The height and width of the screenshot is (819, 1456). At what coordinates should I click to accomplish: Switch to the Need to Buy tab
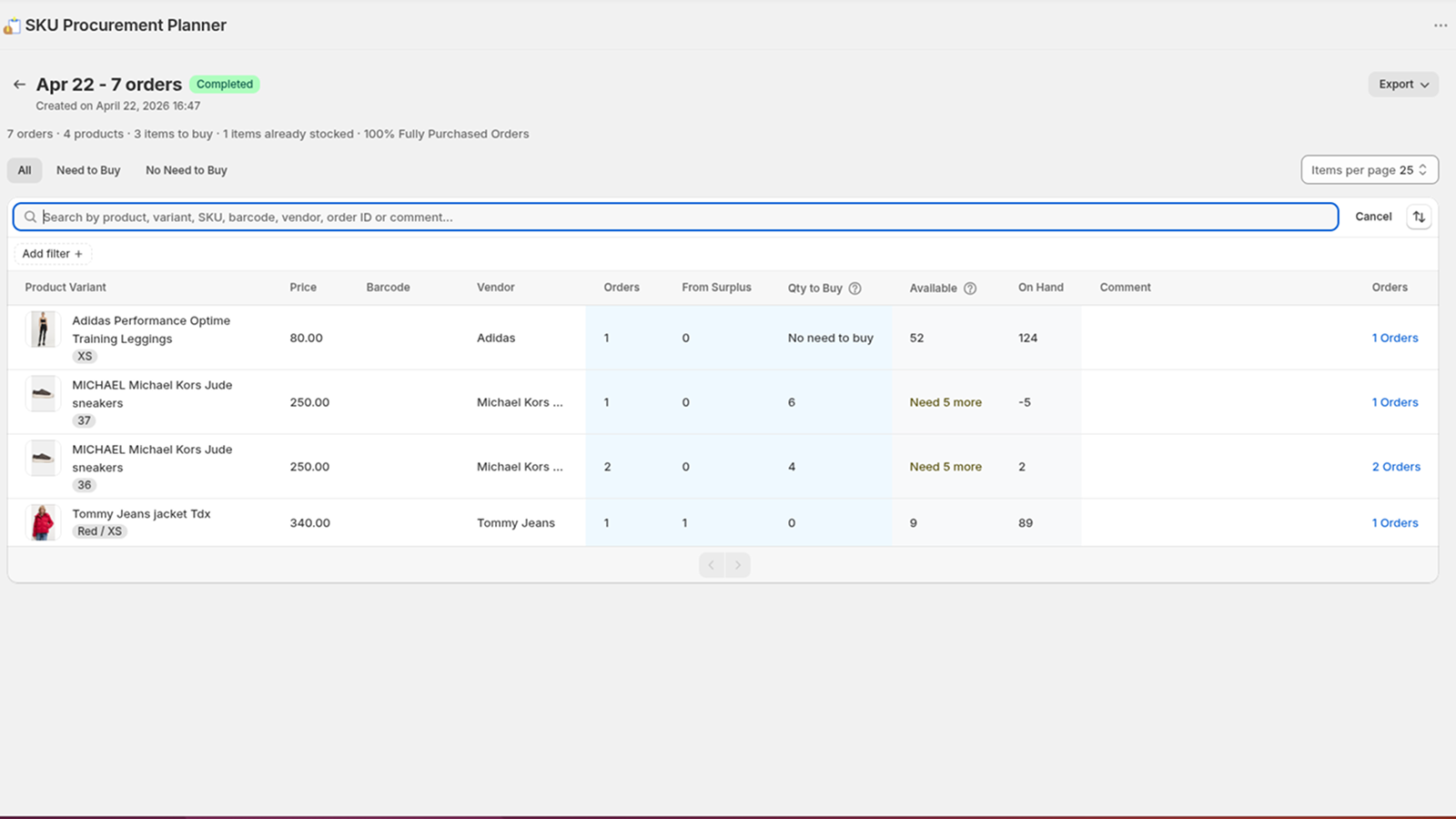point(88,170)
